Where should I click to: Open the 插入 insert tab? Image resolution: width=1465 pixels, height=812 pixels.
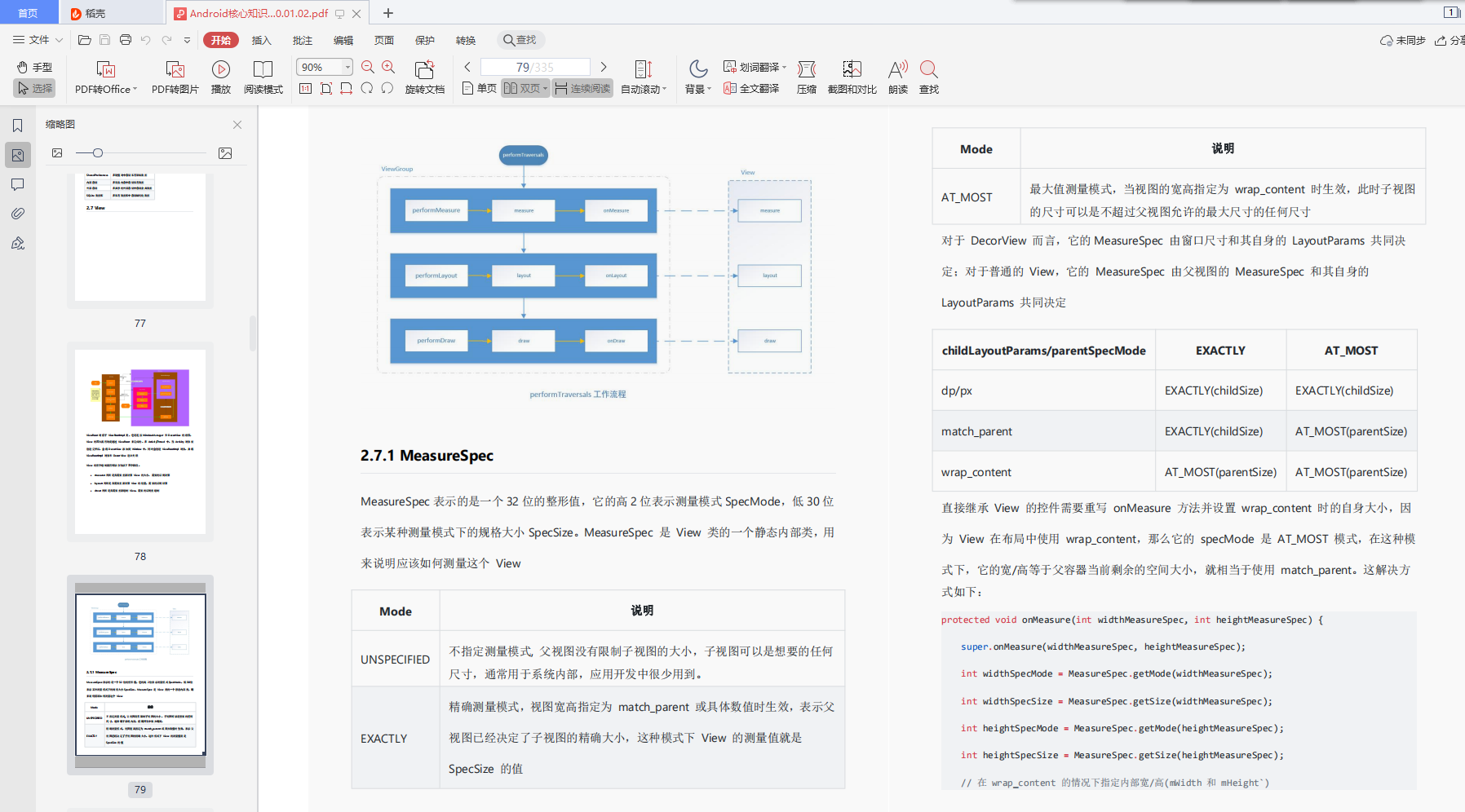pos(261,40)
